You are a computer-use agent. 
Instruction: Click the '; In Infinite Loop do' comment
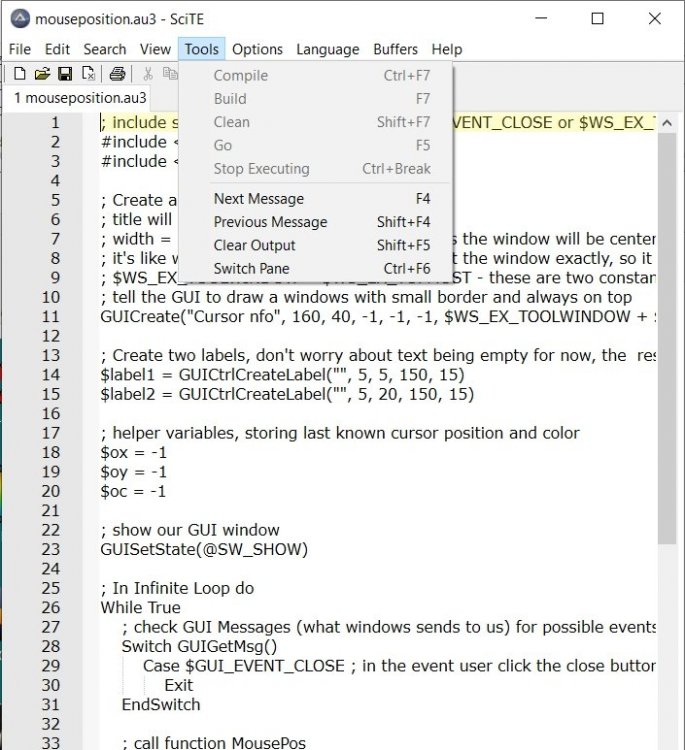click(177, 588)
